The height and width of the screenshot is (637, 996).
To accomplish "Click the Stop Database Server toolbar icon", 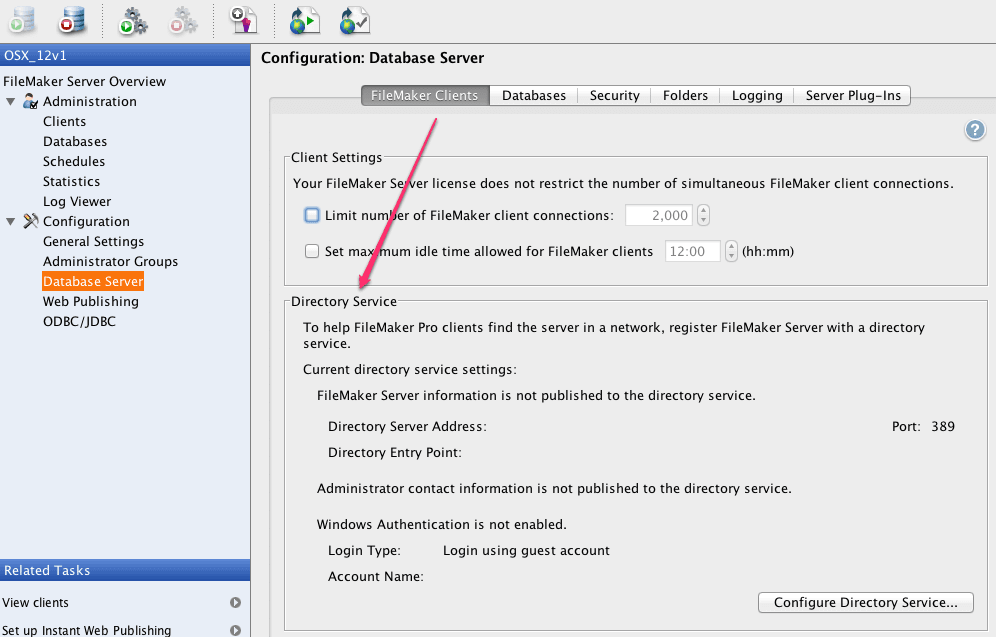I will pyautogui.click(x=71, y=18).
